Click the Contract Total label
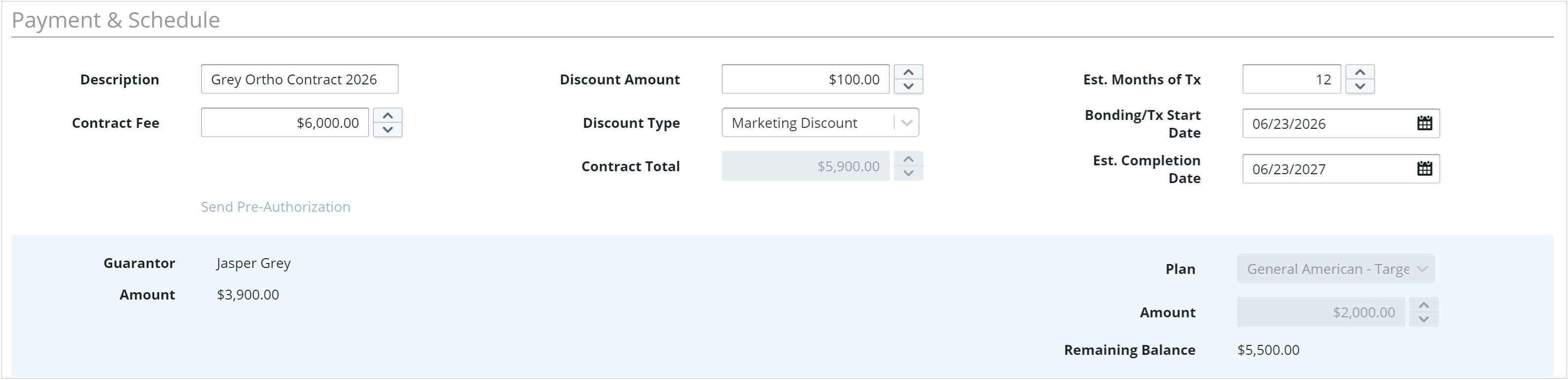 click(x=630, y=166)
